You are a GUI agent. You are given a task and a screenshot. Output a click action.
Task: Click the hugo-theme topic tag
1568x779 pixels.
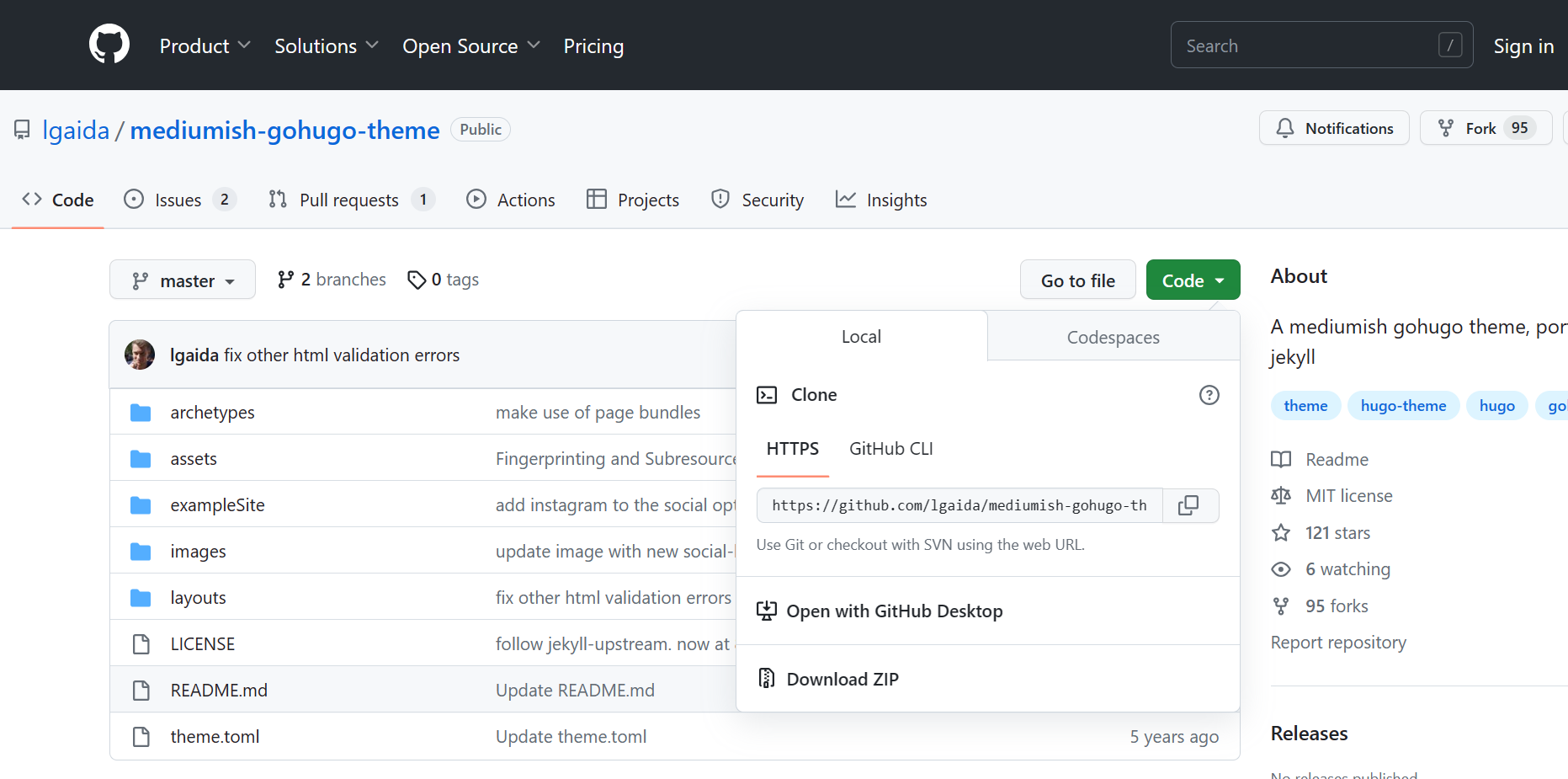point(1403,406)
